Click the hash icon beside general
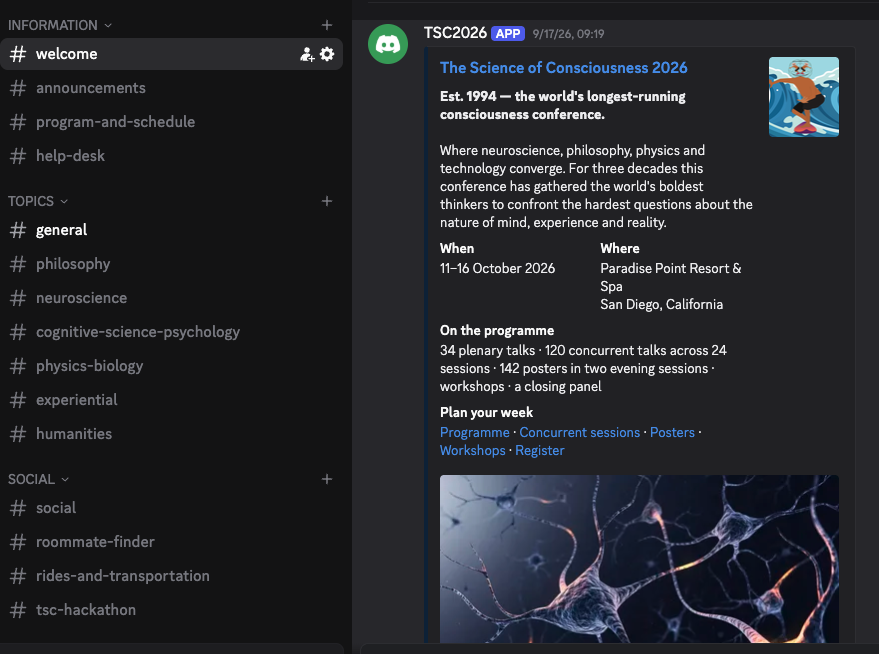The image size is (879, 654). 18,230
